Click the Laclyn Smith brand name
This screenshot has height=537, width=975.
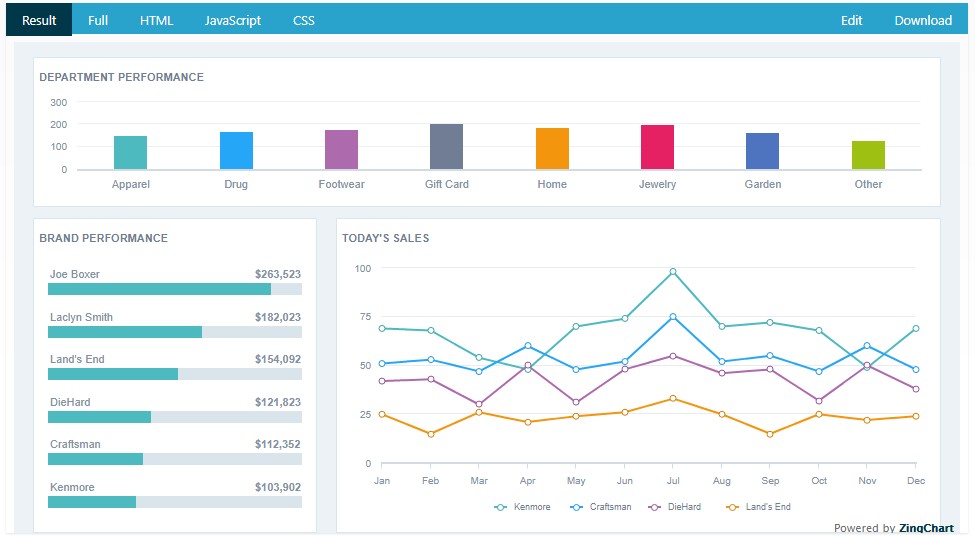(81, 317)
